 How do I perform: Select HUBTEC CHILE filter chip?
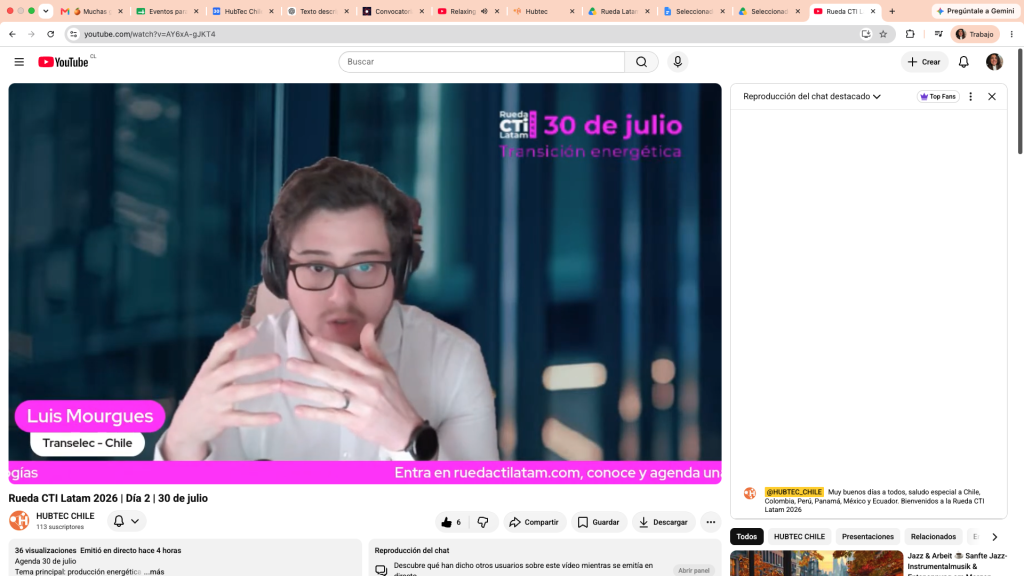pyautogui.click(x=799, y=537)
